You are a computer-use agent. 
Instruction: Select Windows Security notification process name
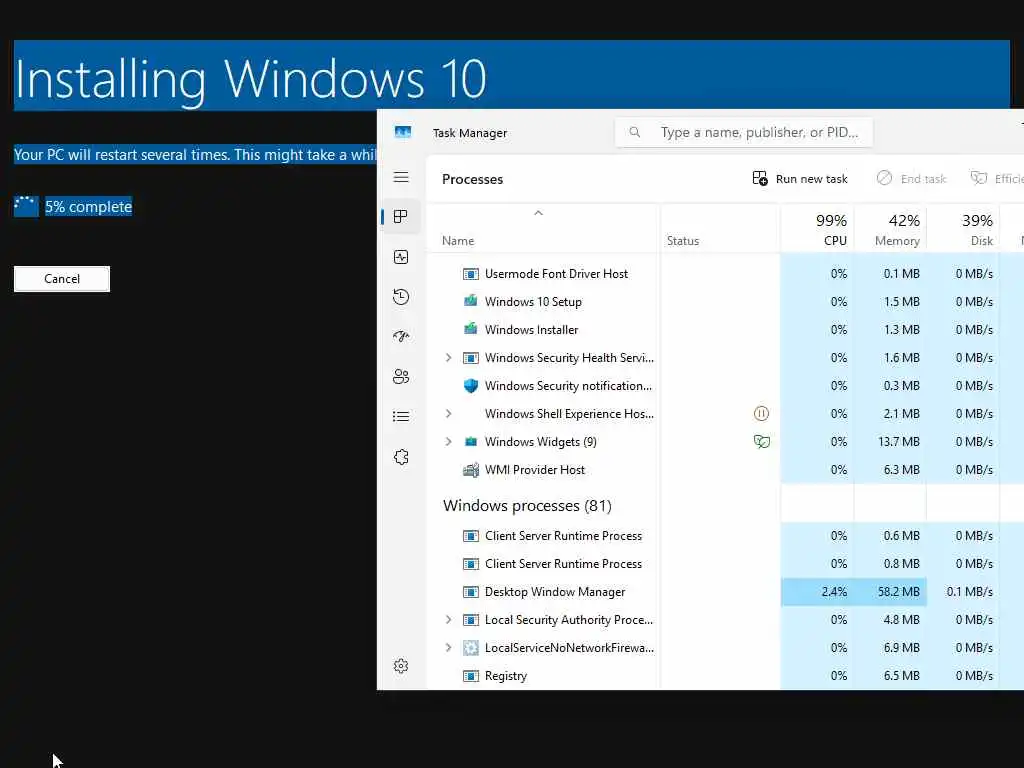[568, 385]
